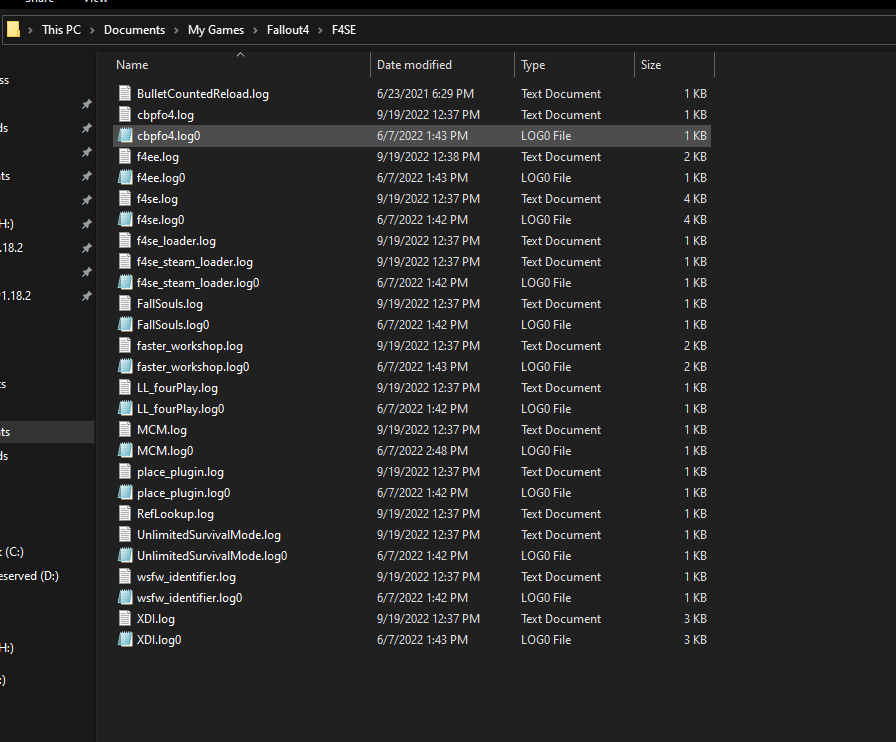
Task: Click the f4ee.log0 notepad icon
Action: 125,177
